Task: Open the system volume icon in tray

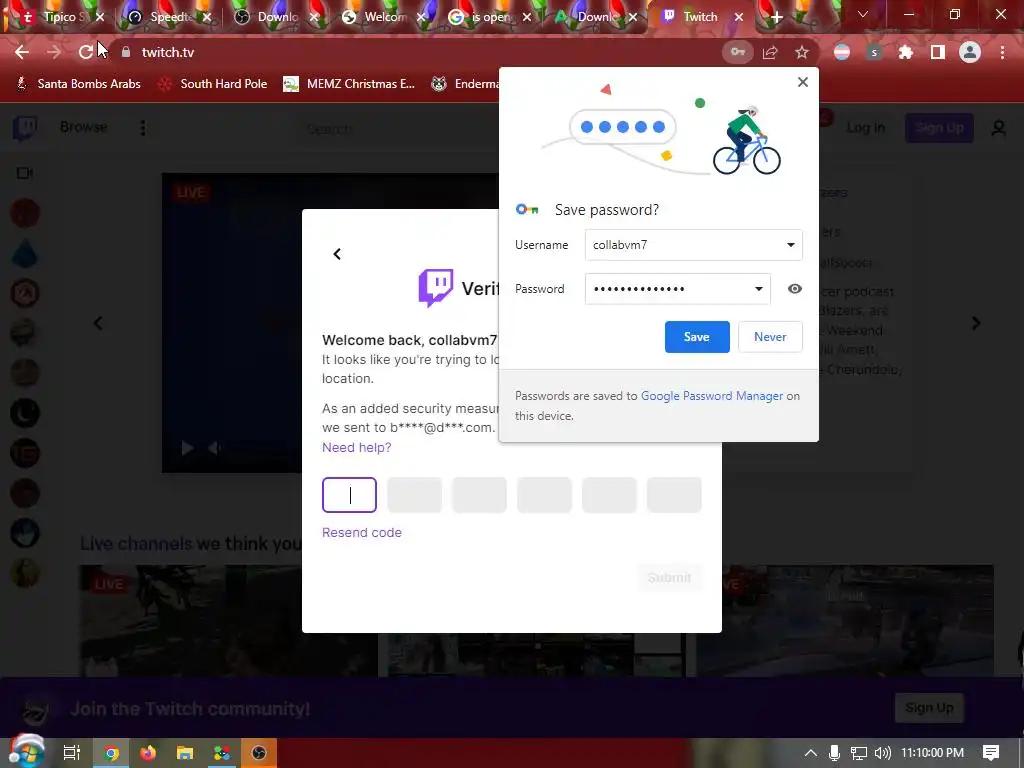Action: point(883,753)
